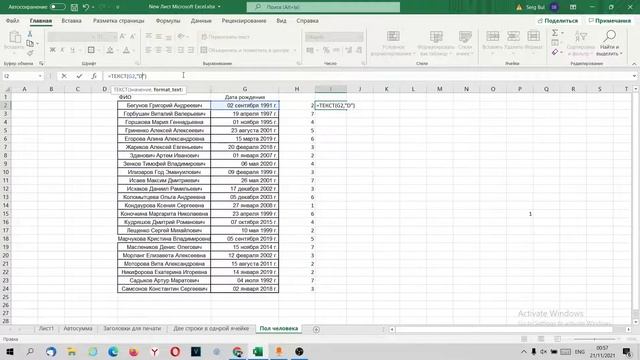
Task: Select column G header
Action: 244,89
